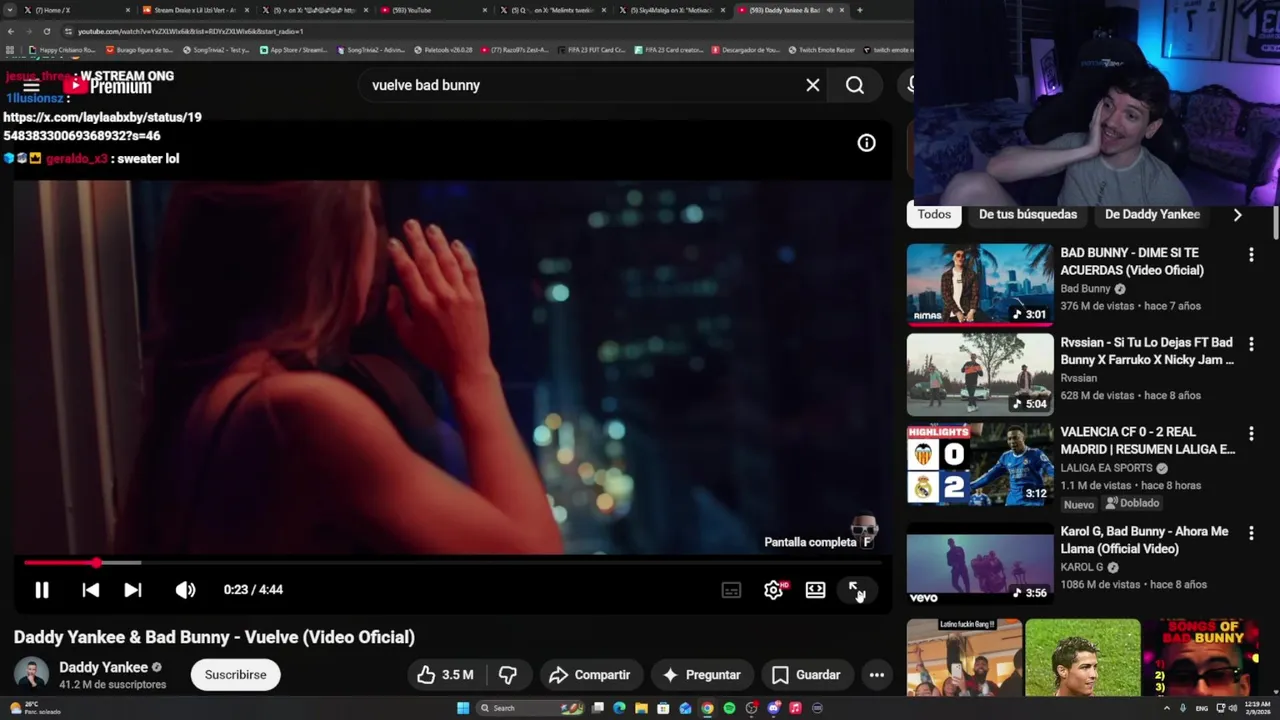The width and height of the screenshot is (1280, 720).
Task: Open options menu for 'Dime Si Te Acuerdas'
Action: click(1251, 255)
